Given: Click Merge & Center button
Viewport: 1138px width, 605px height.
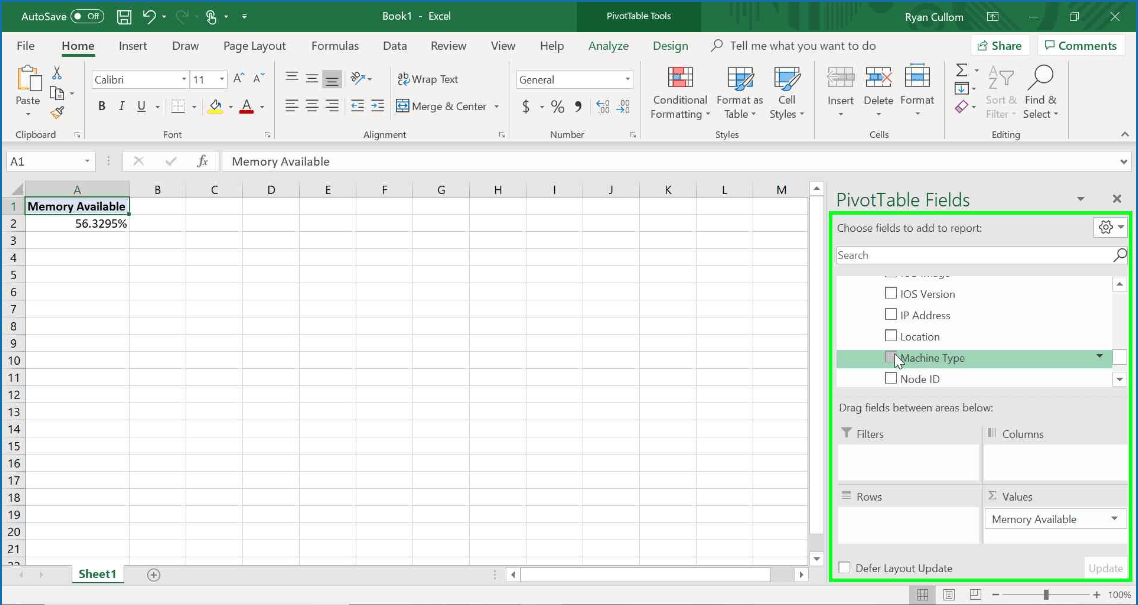Looking at the screenshot, I should tap(441, 107).
